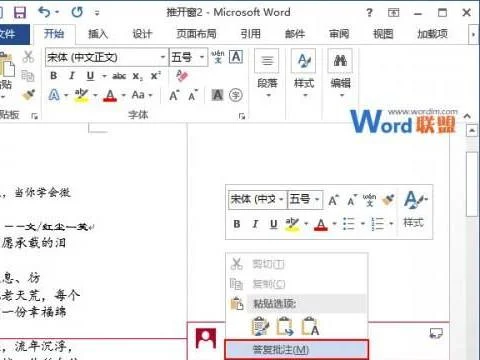The height and width of the screenshot is (360, 480).
Task: Open the 加载项 tab
Action: [x=433, y=34]
